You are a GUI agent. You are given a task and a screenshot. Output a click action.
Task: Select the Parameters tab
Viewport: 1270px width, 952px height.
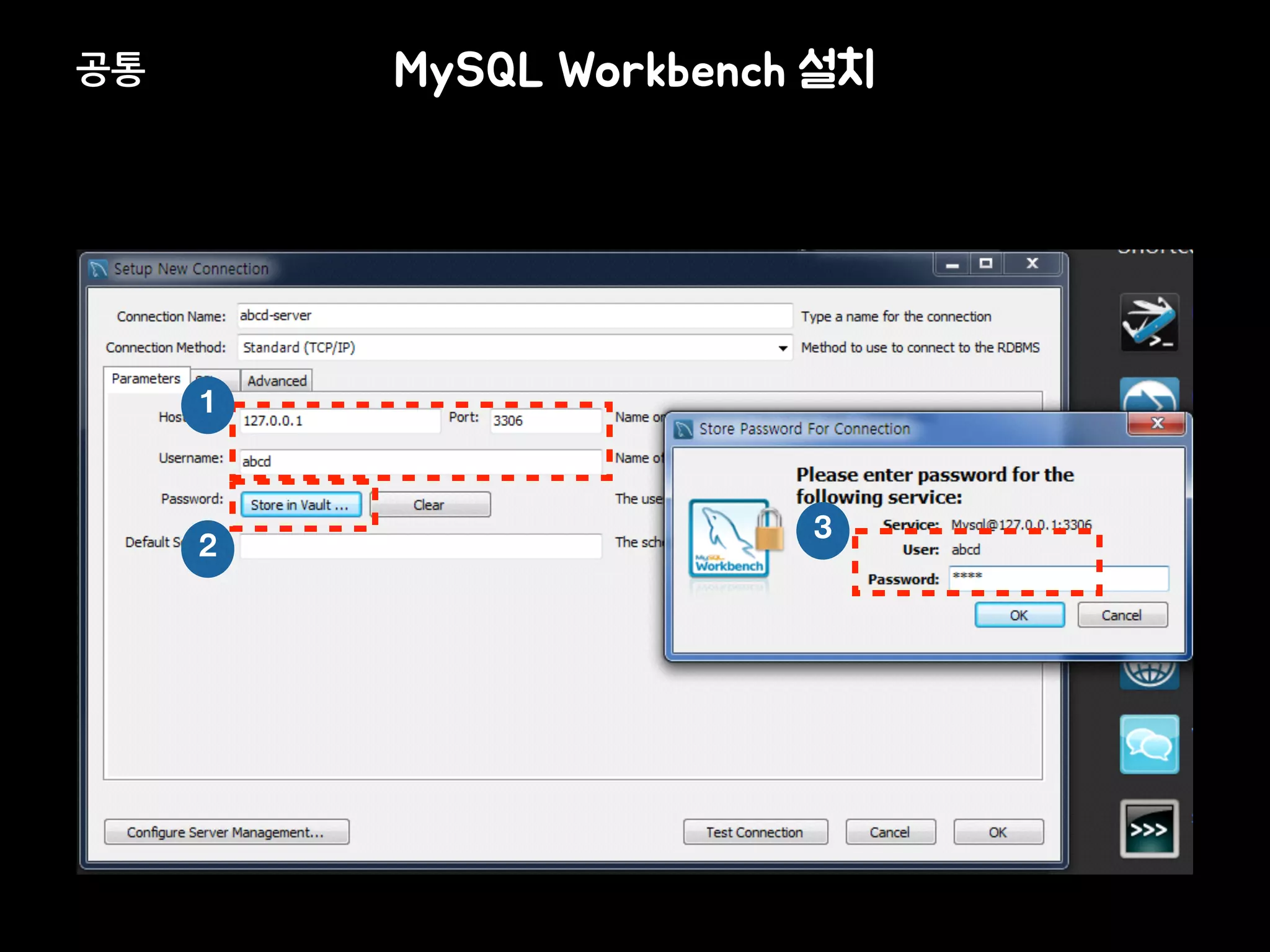coord(146,379)
